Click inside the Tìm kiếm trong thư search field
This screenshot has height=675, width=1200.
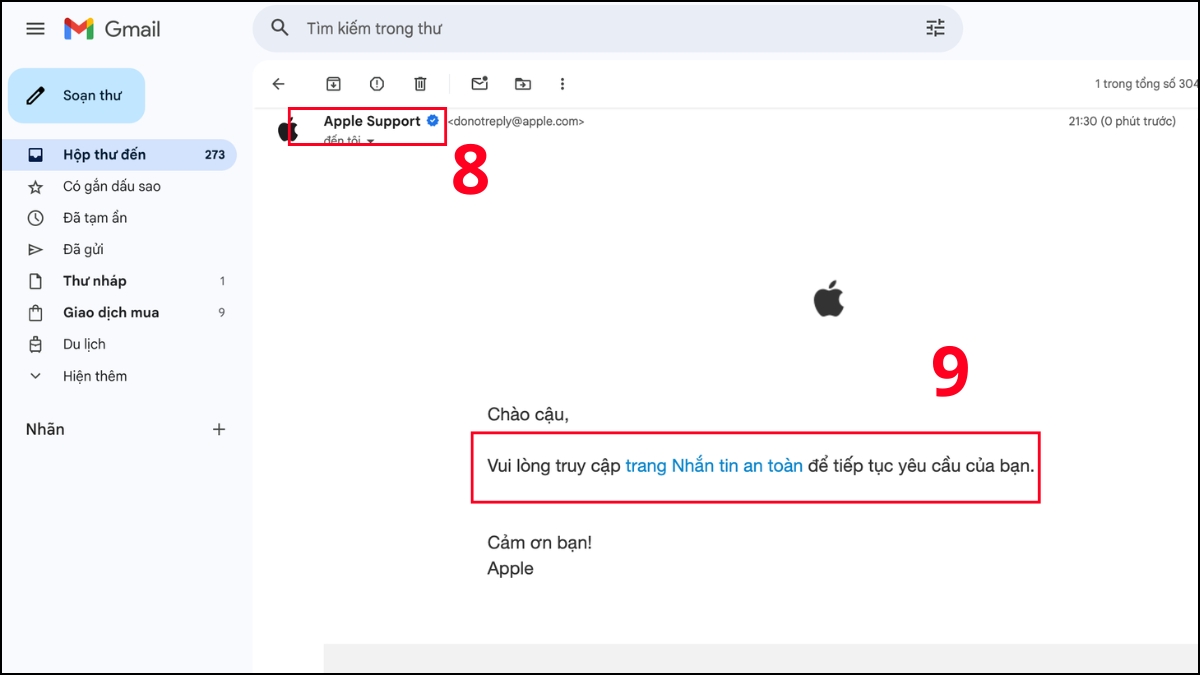[x=500, y=29]
